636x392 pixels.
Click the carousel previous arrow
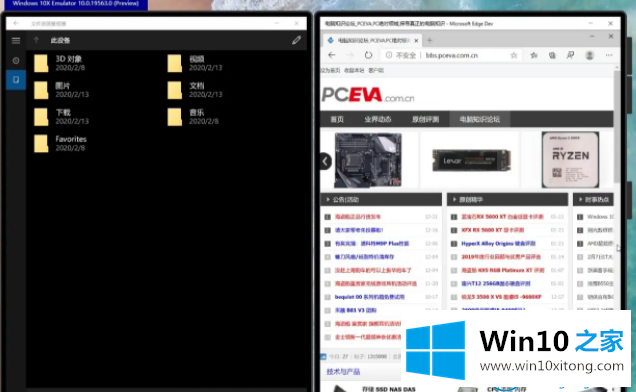[325, 162]
